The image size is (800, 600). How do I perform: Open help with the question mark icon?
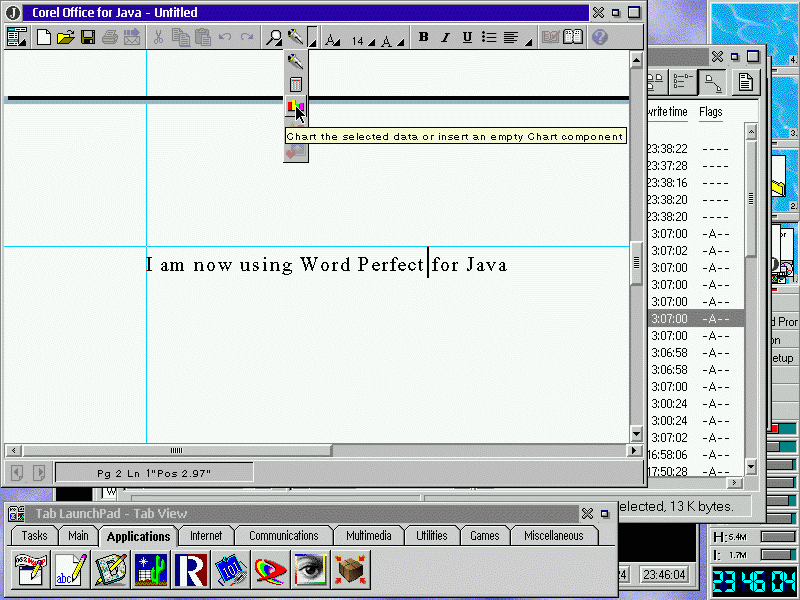click(599, 37)
